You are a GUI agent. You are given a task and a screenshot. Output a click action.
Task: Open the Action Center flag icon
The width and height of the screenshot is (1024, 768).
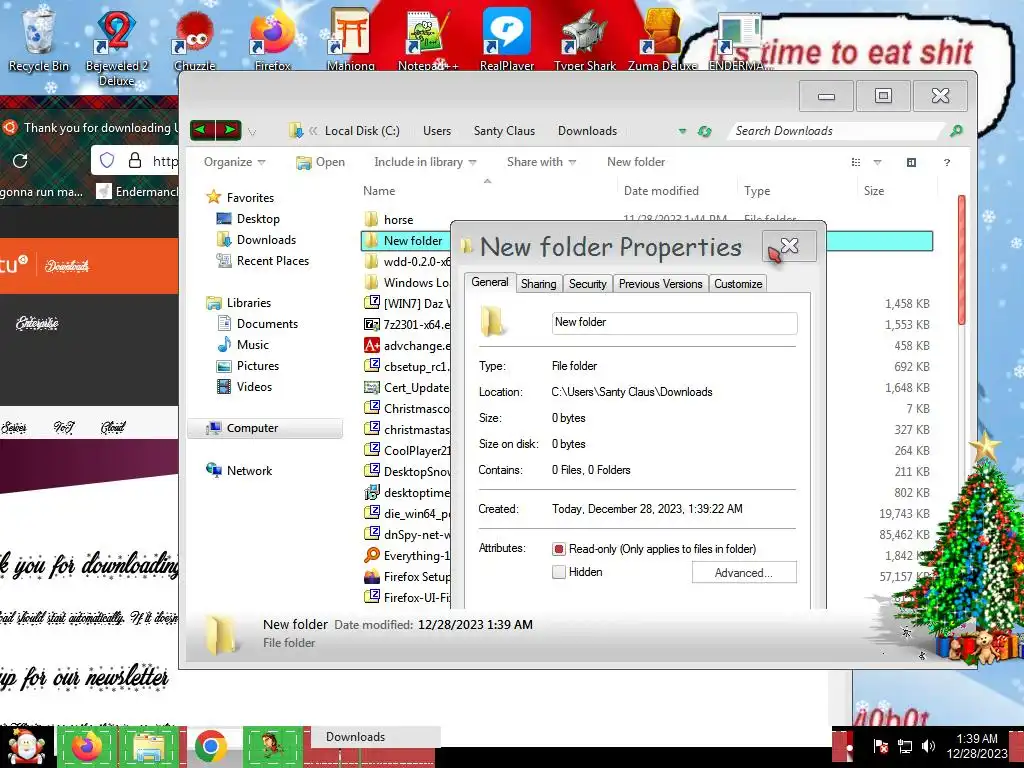880,746
